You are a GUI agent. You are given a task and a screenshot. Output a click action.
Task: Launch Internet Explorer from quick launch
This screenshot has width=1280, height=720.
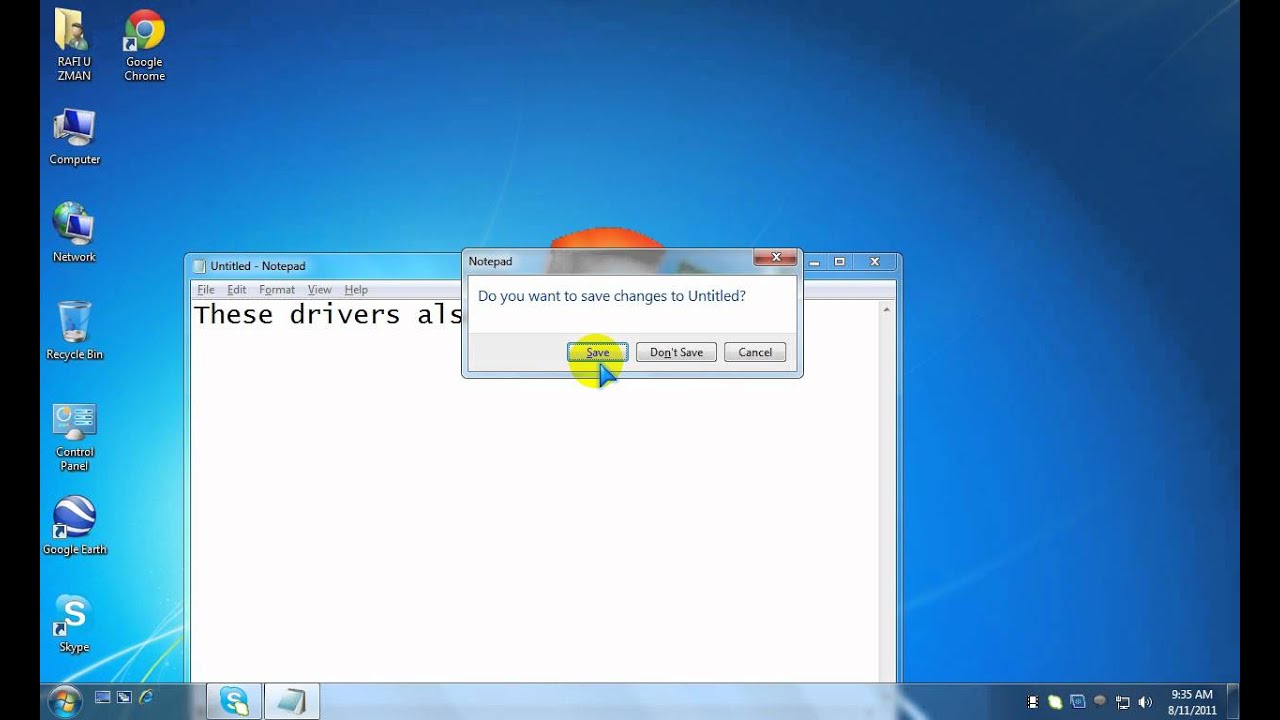146,697
